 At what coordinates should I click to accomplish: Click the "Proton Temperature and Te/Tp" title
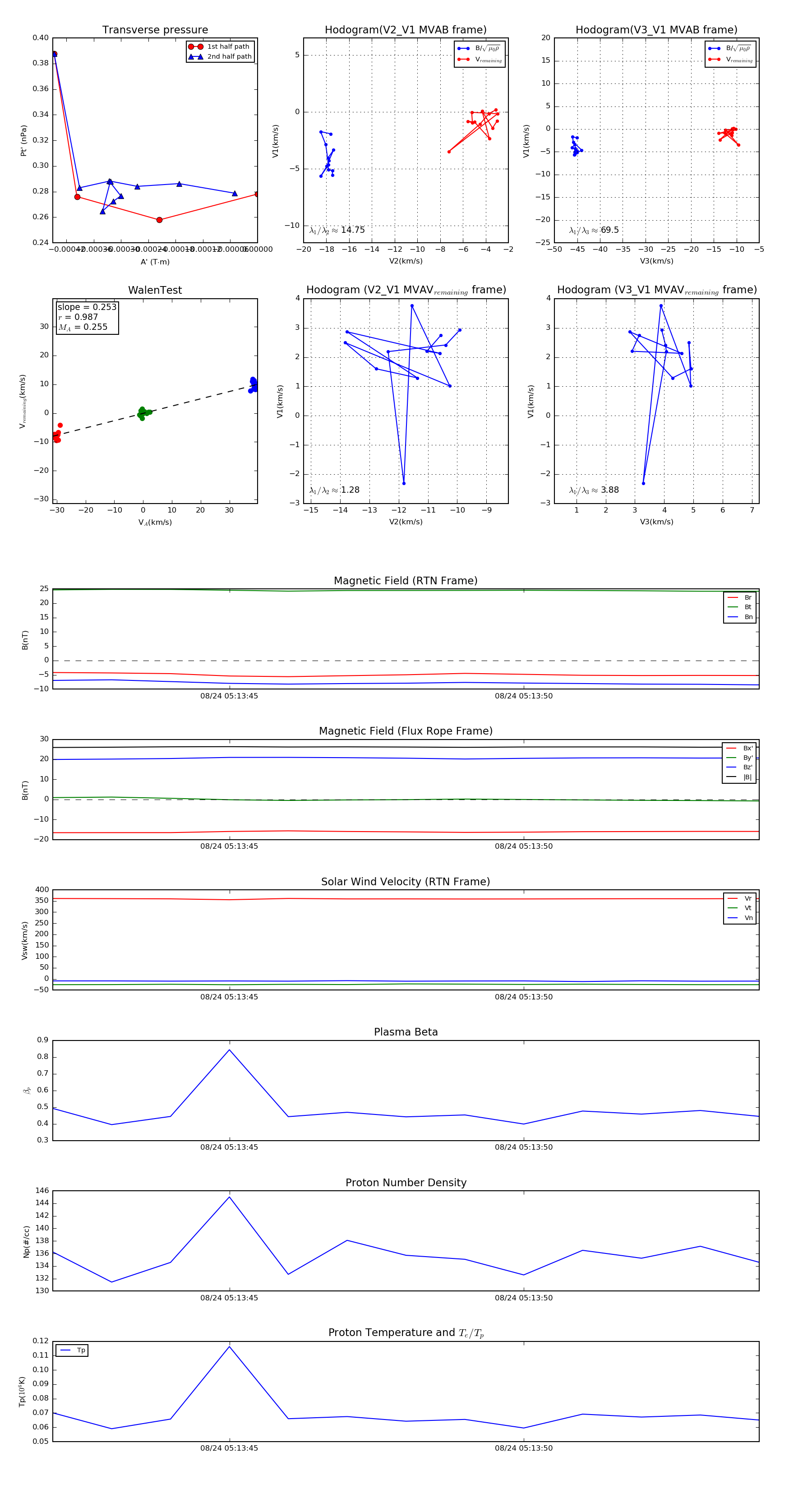tap(406, 1333)
